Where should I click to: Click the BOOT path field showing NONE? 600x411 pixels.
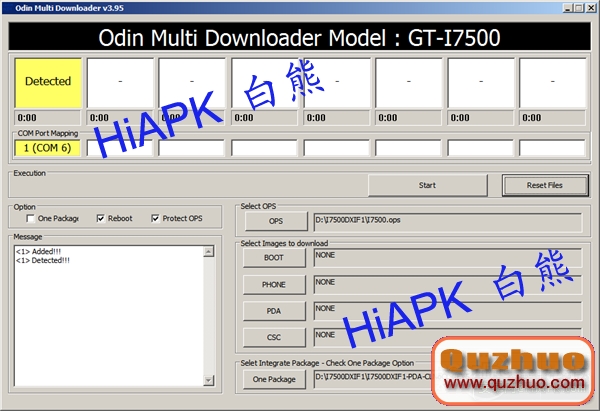tap(448, 258)
